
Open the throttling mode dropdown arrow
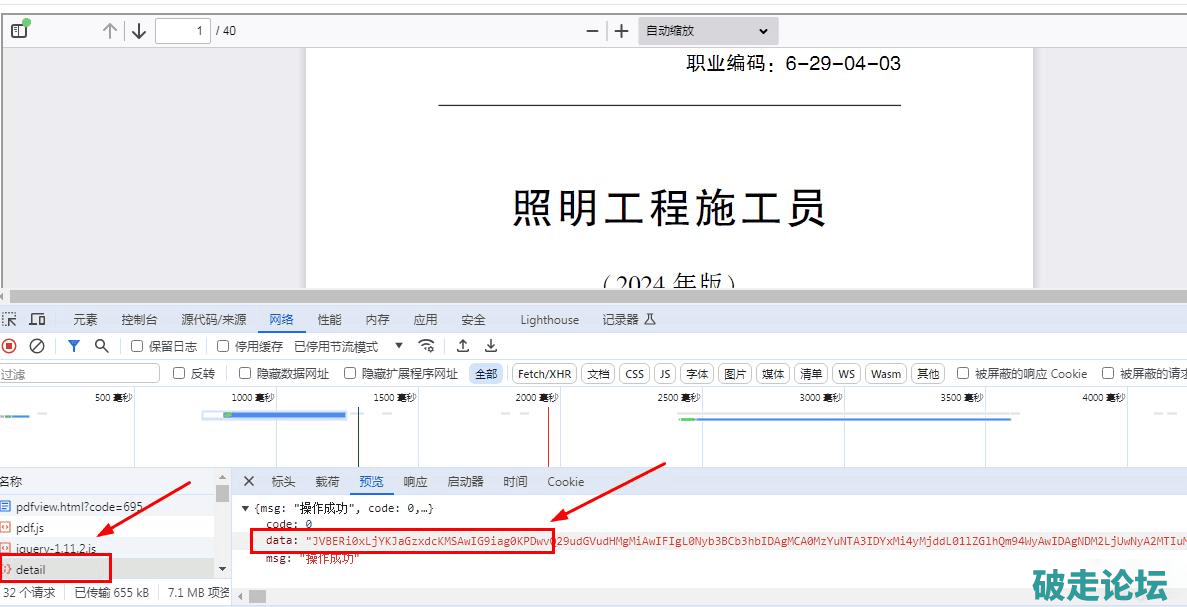tap(399, 346)
